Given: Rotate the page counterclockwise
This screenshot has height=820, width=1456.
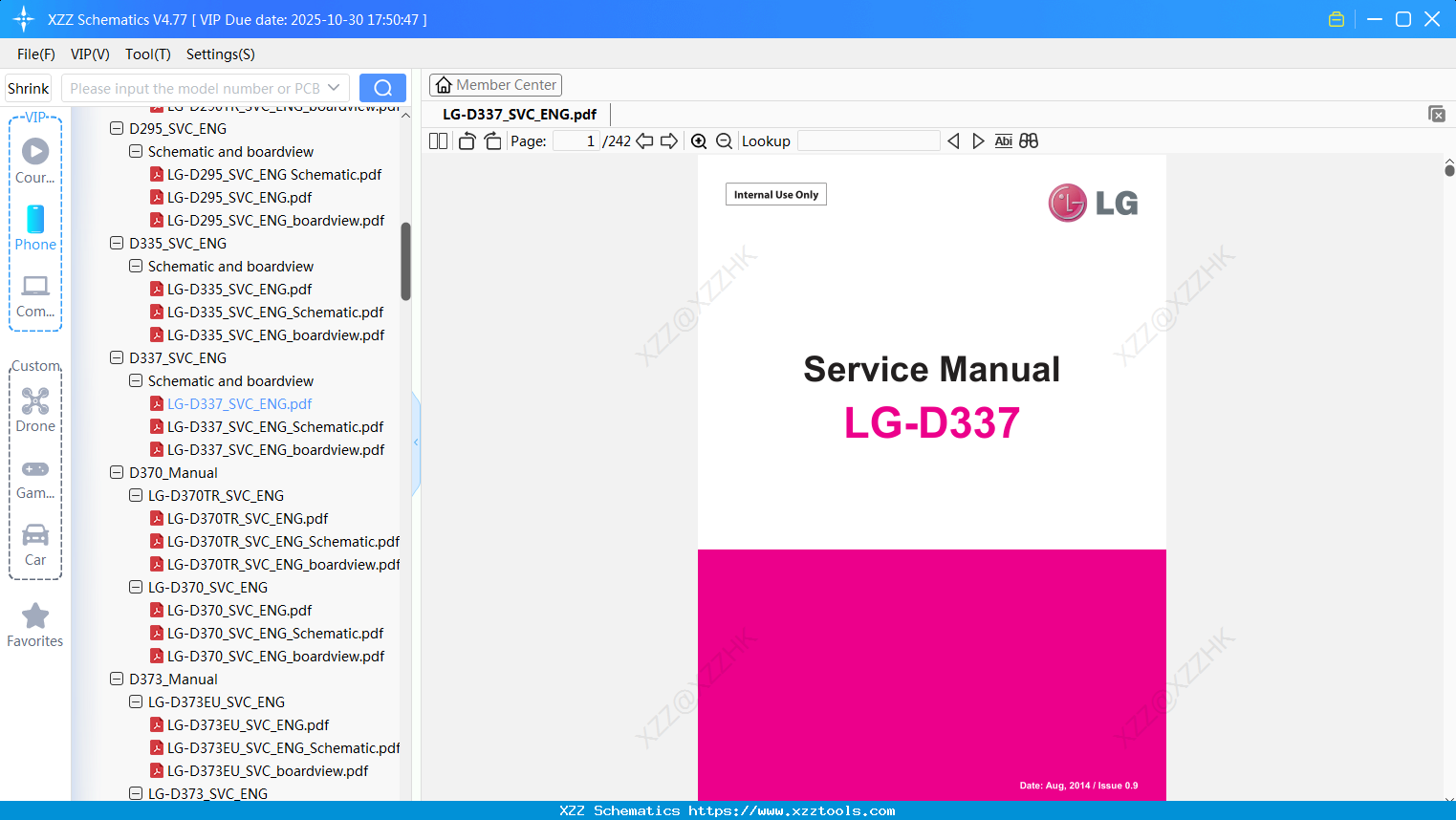Looking at the screenshot, I should coord(467,140).
